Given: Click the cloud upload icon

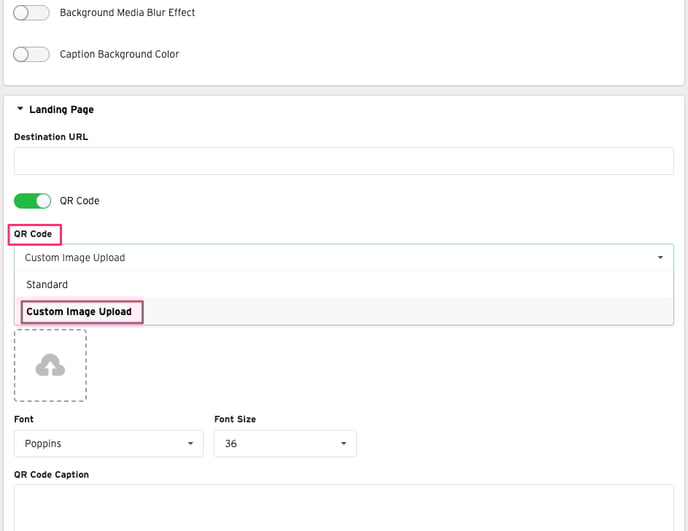Looking at the screenshot, I should [50, 367].
